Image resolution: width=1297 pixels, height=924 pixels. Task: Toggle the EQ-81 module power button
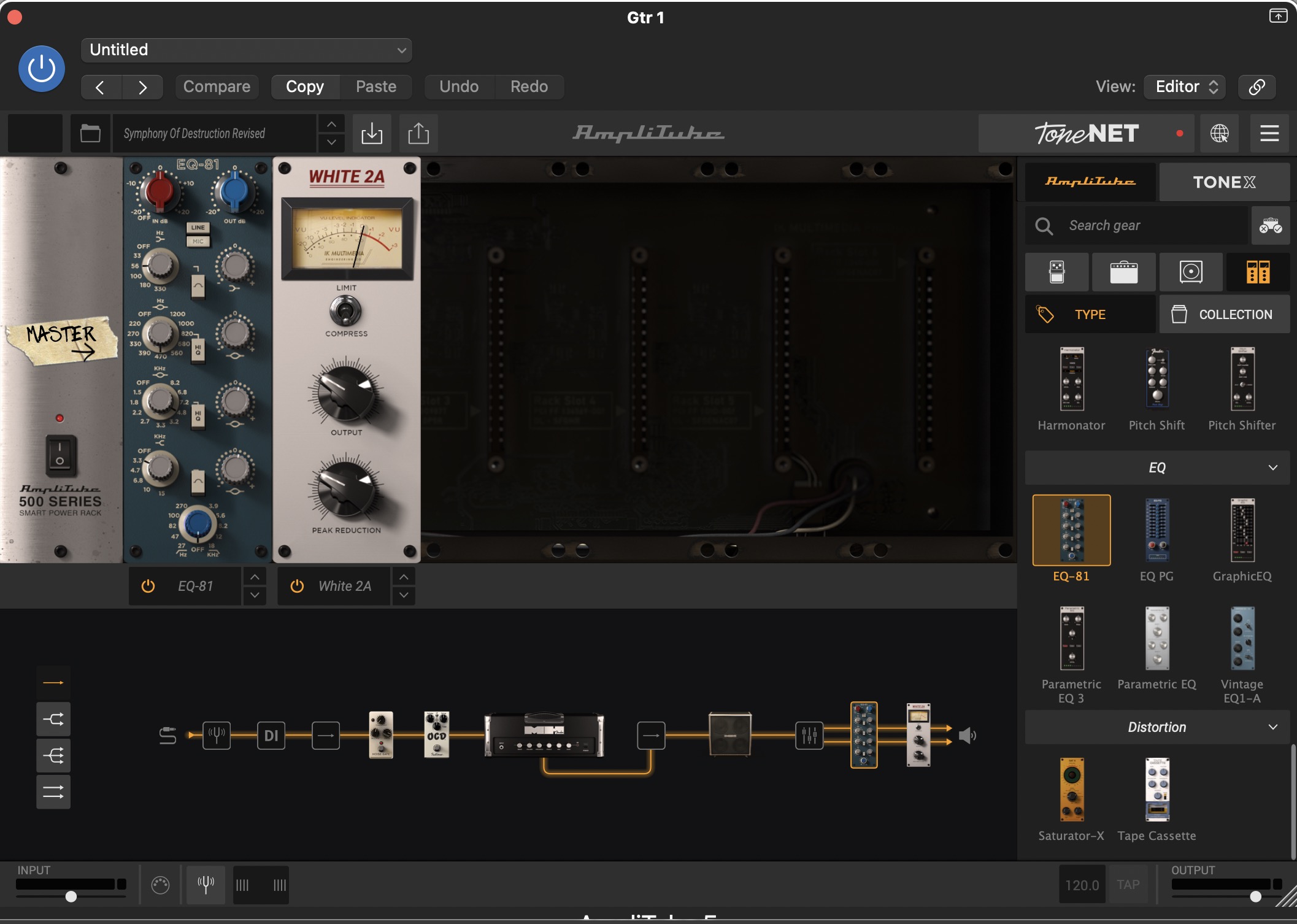(148, 586)
